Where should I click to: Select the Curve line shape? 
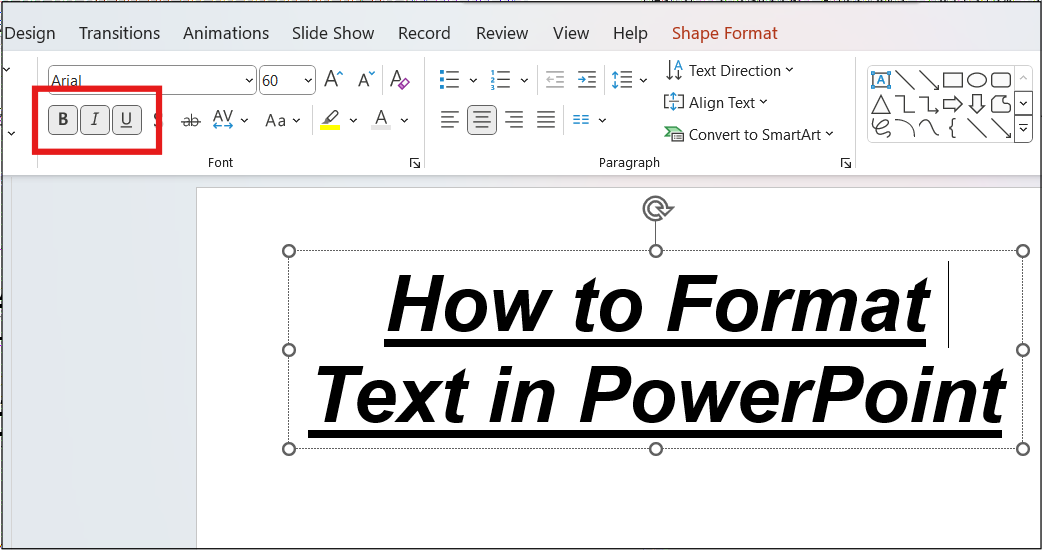(x=928, y=127)
